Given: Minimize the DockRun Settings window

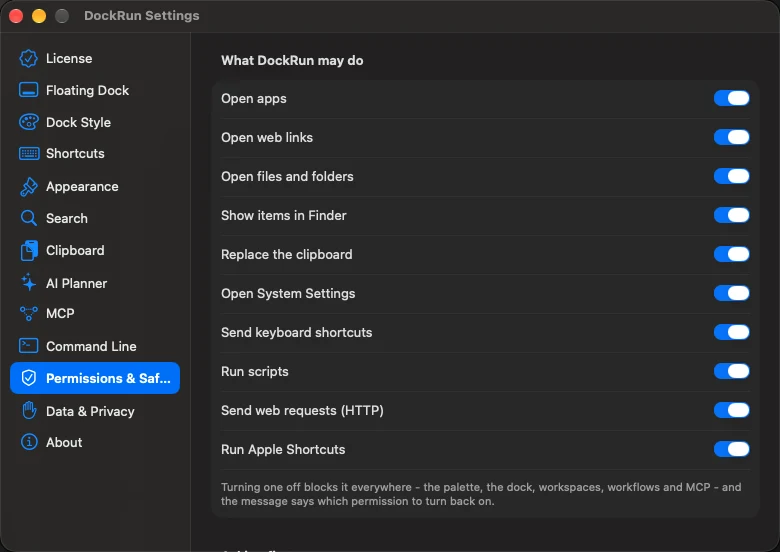Looking at the screenshot, I should [x=39, y=16].
